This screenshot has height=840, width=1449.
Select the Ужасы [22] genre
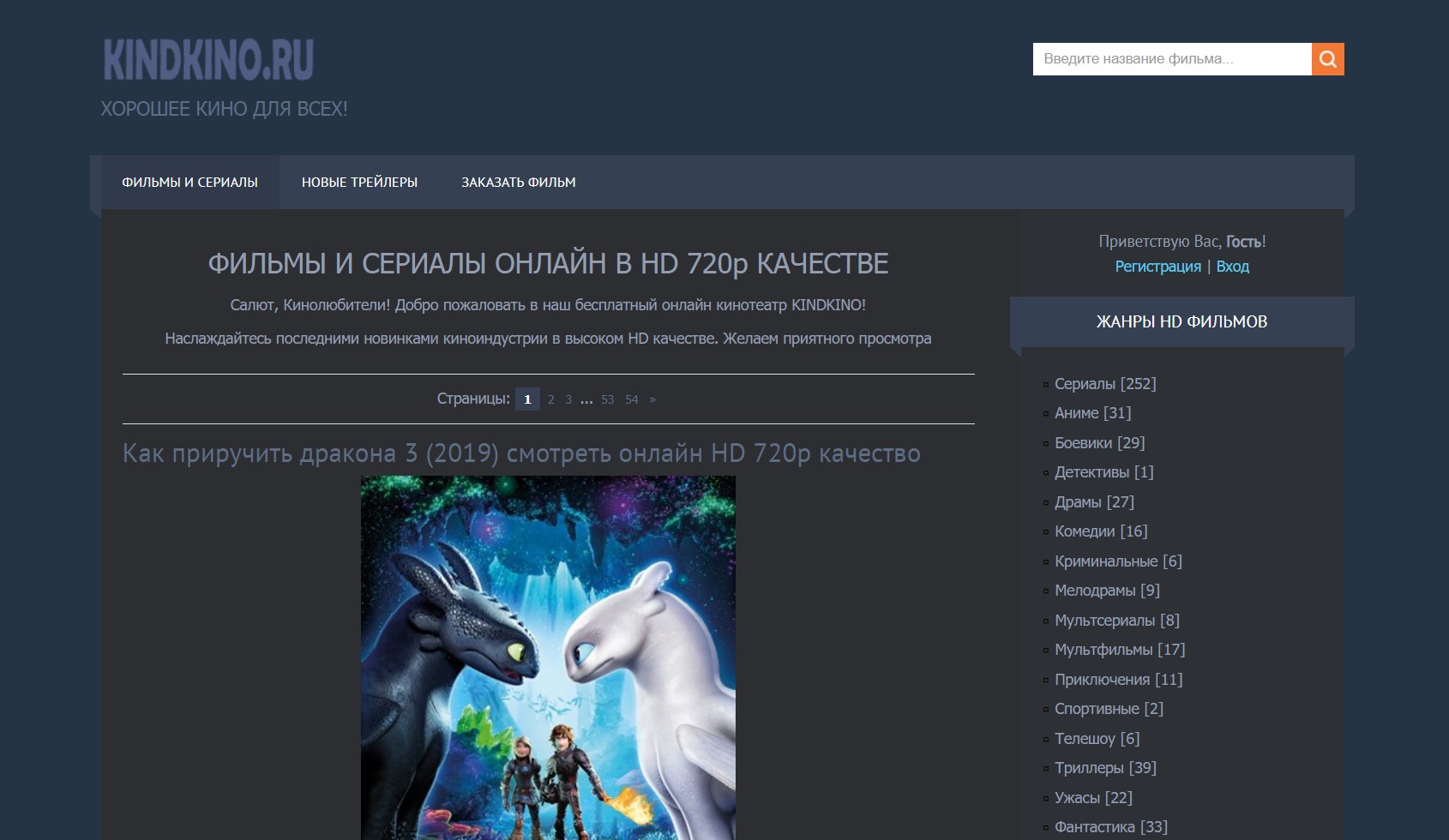pos(1093,798)
